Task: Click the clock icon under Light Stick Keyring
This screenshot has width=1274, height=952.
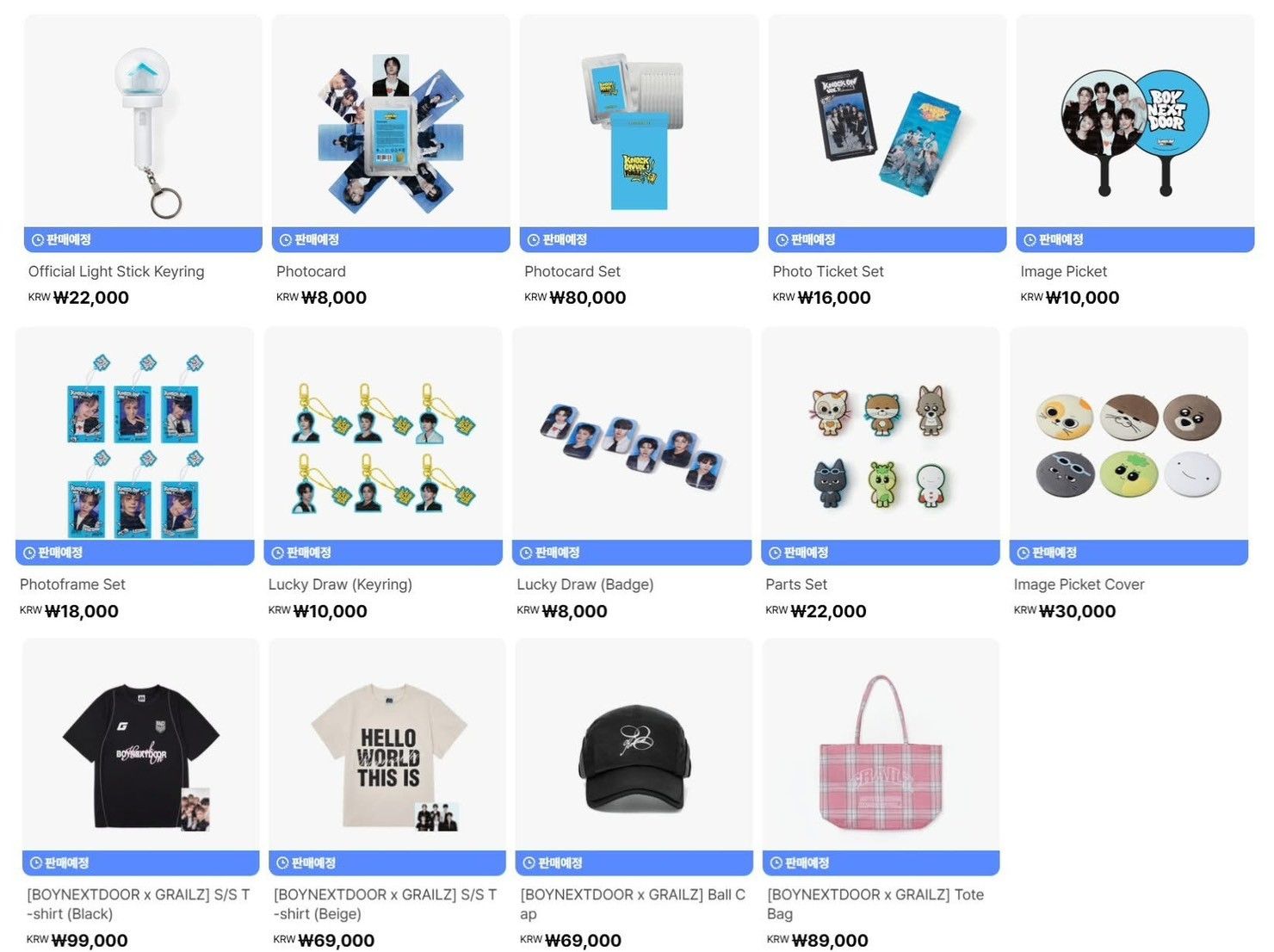Action: 37,240
